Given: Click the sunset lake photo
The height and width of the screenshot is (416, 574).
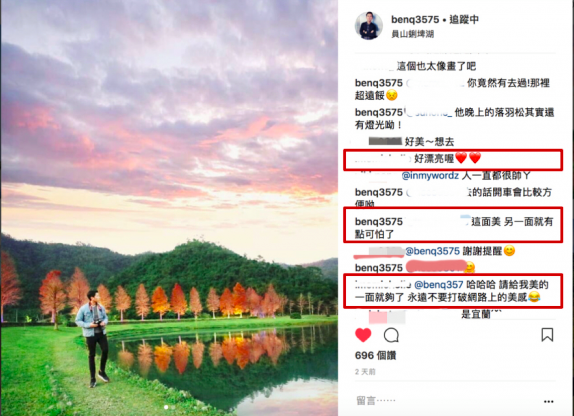Looking at the screenshot, I should point(169,208).
